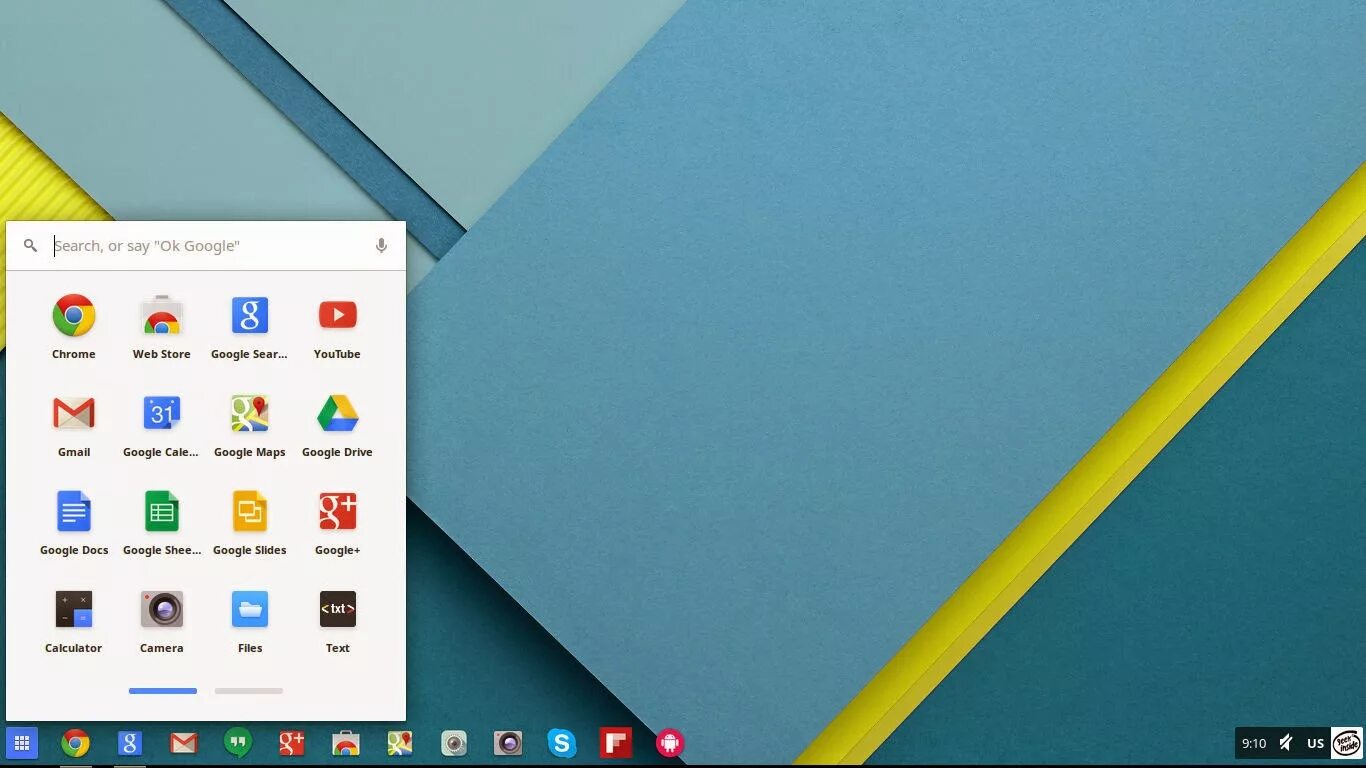Open the YouTube app
This screenshot has width=1366, height=768.
click(x=338, y=316)
